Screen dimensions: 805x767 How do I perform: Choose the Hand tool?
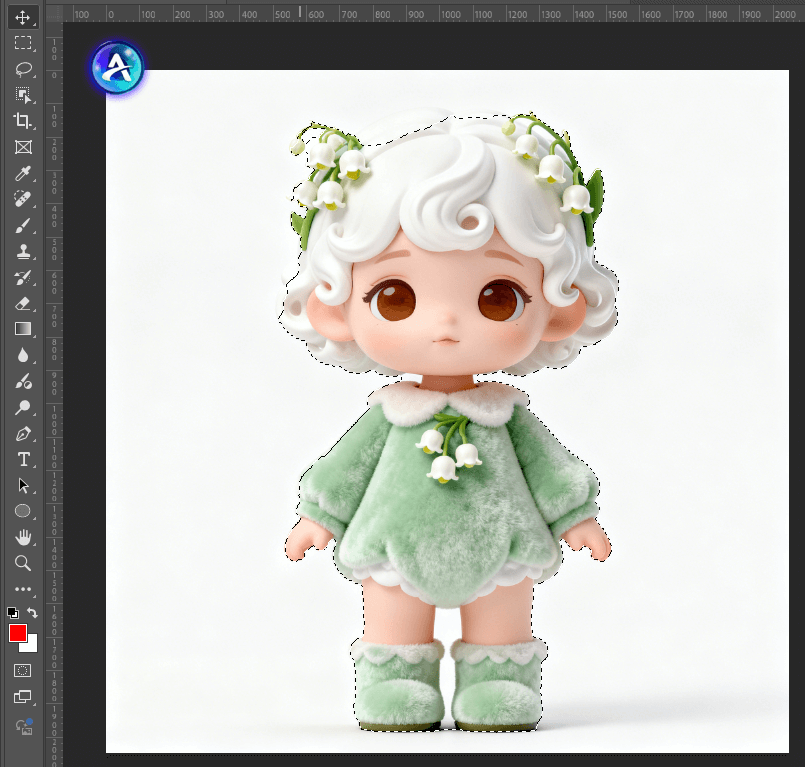[x=23, y=538]
